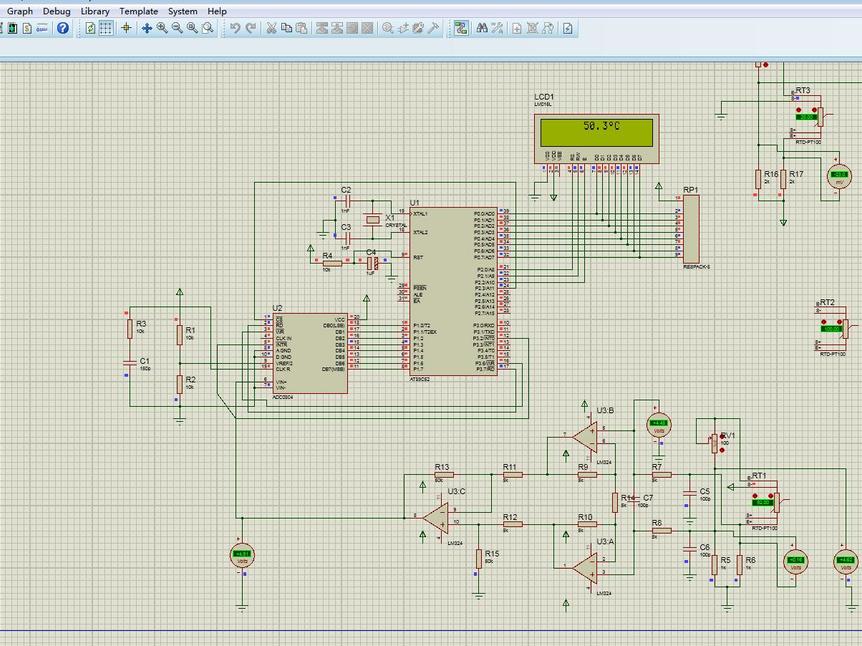862x646 pixels.
Task: Click the scissors cut icon
Action: click(x=271, y=28)
